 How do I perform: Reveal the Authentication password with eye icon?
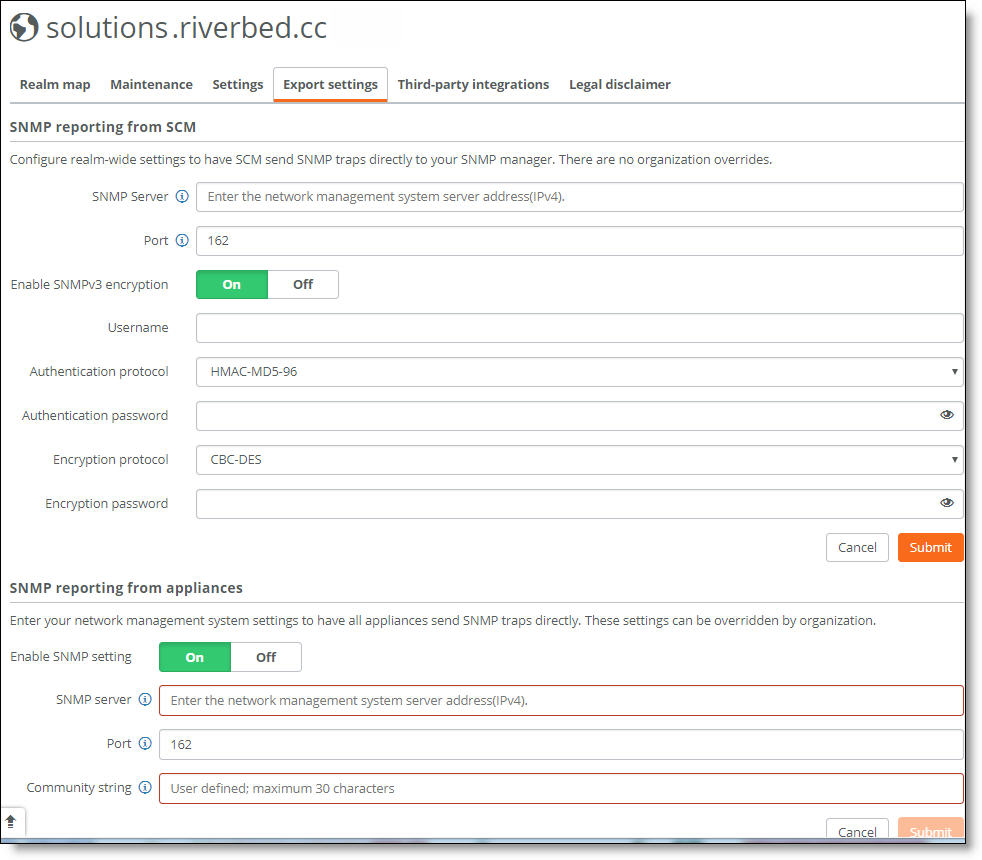coord(946,415)
